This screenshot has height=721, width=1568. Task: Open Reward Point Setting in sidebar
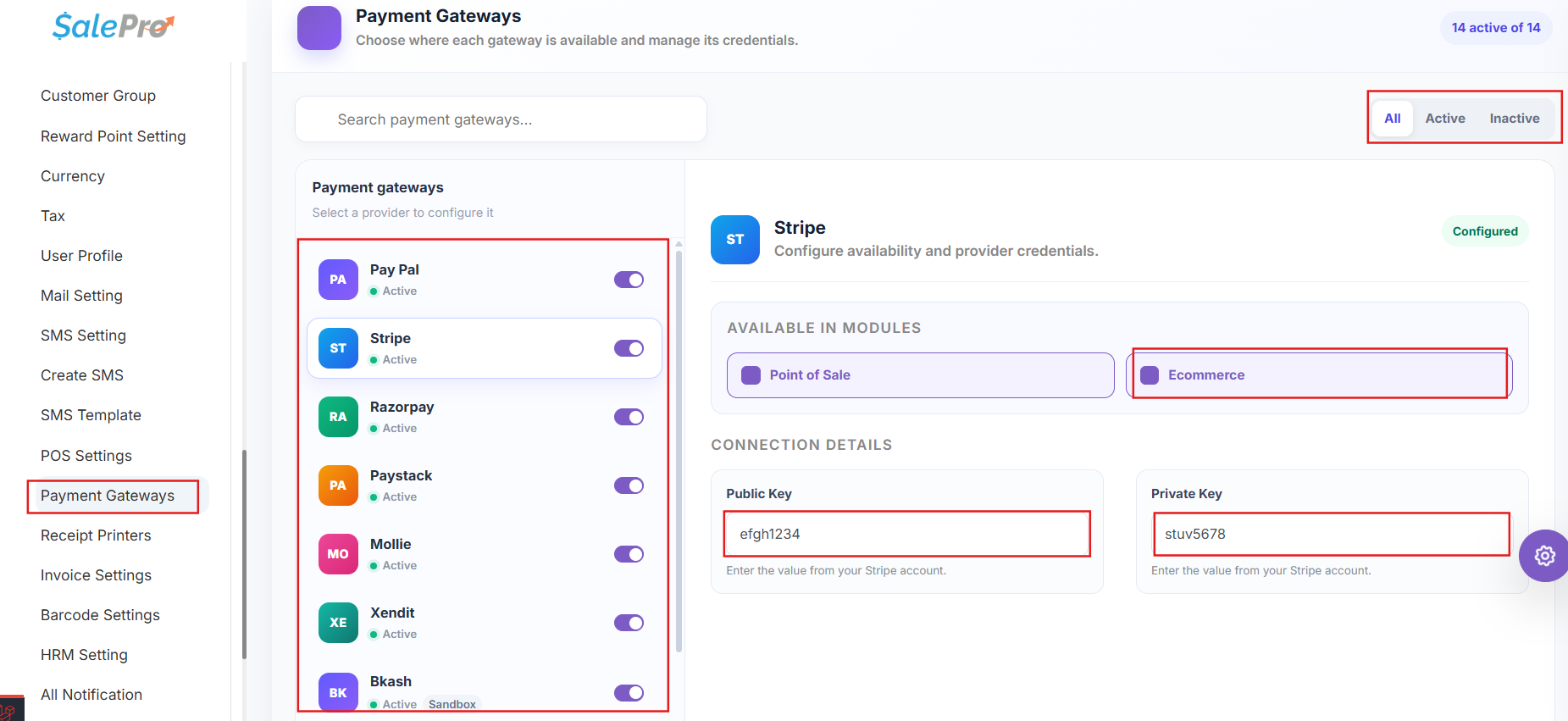[x=114, y=136]
